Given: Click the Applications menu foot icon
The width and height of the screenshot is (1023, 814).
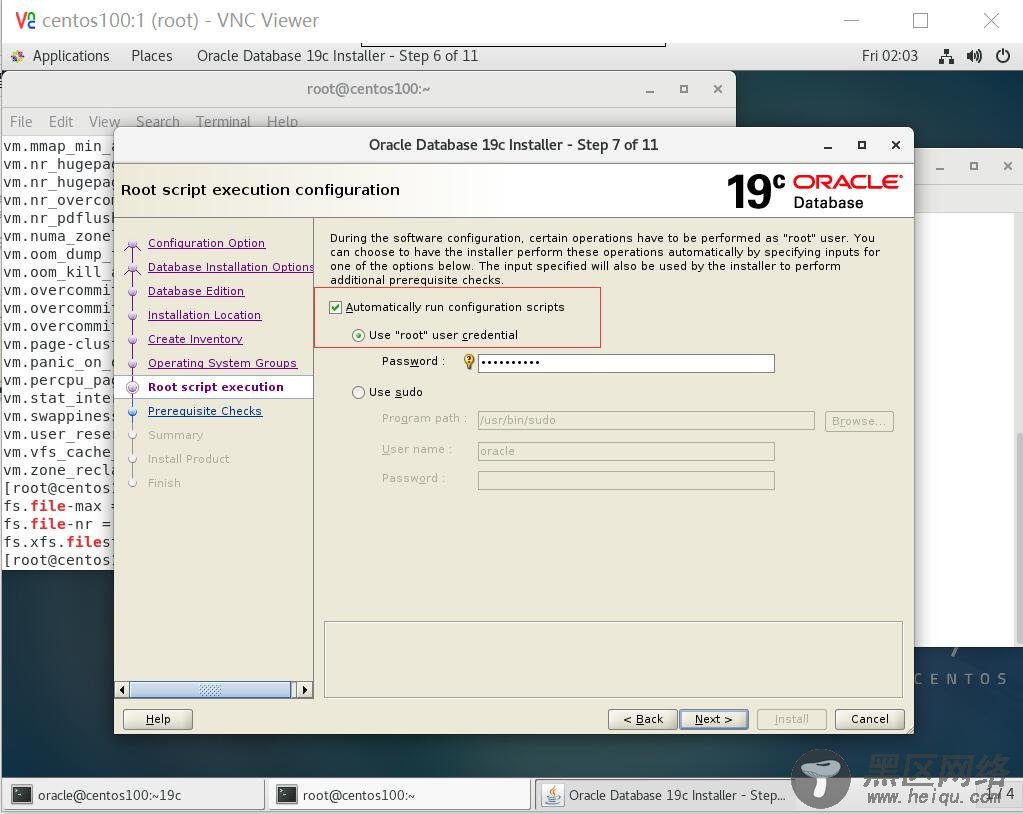Looking at the screenshot, I should click(x=18, y=56).
